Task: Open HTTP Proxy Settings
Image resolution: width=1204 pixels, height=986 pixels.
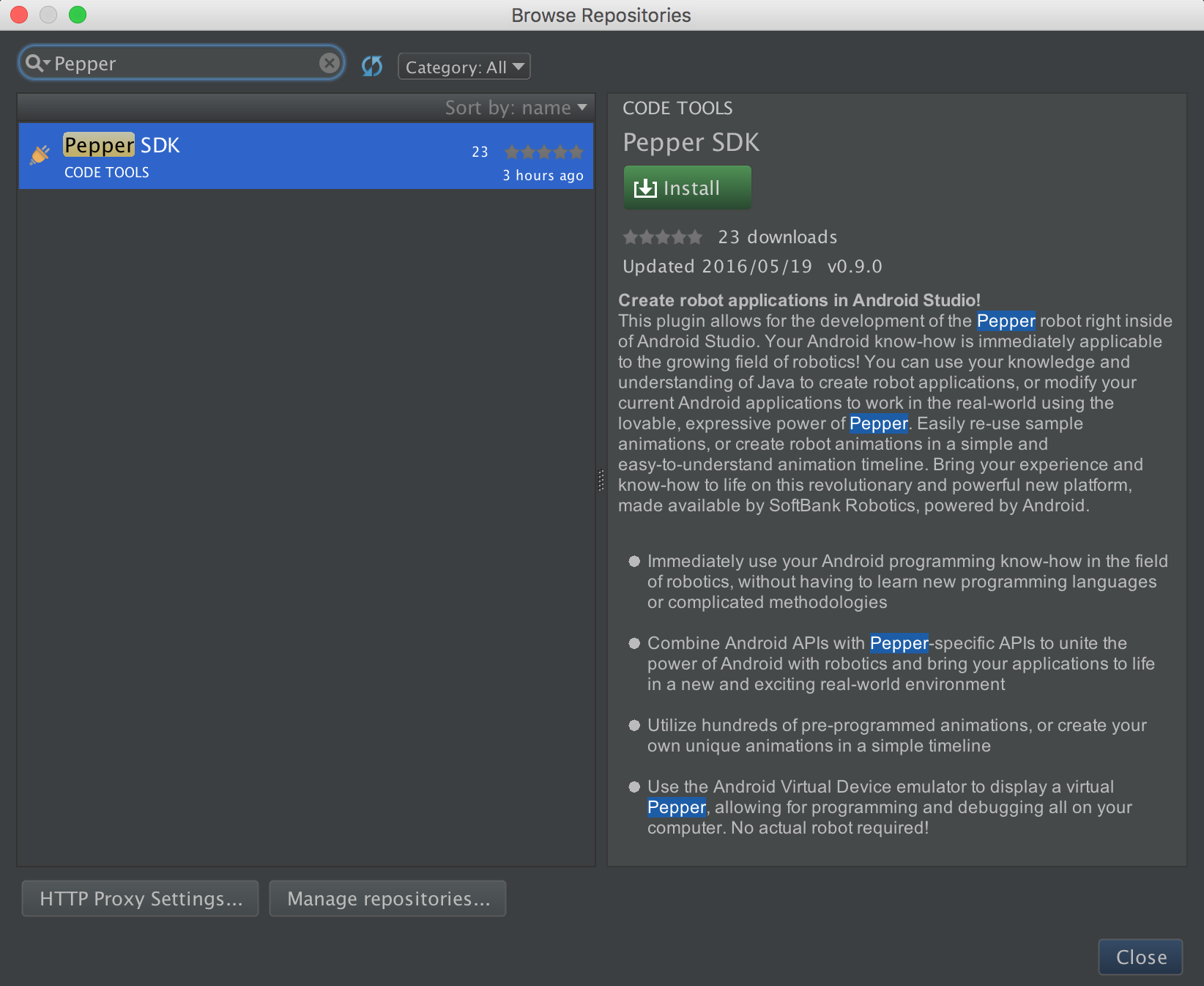Action: pos(141,898)
